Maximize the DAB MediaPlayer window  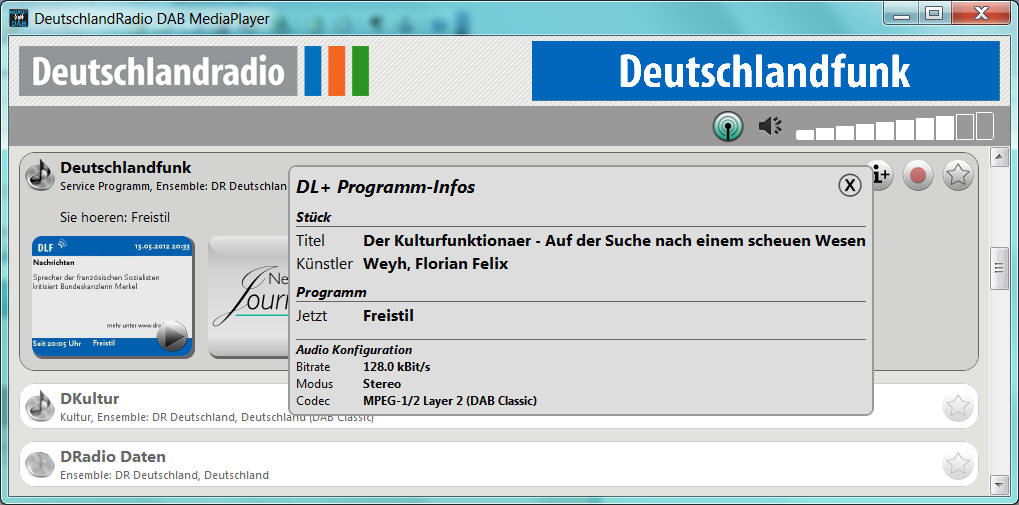(x=934, y=14)
